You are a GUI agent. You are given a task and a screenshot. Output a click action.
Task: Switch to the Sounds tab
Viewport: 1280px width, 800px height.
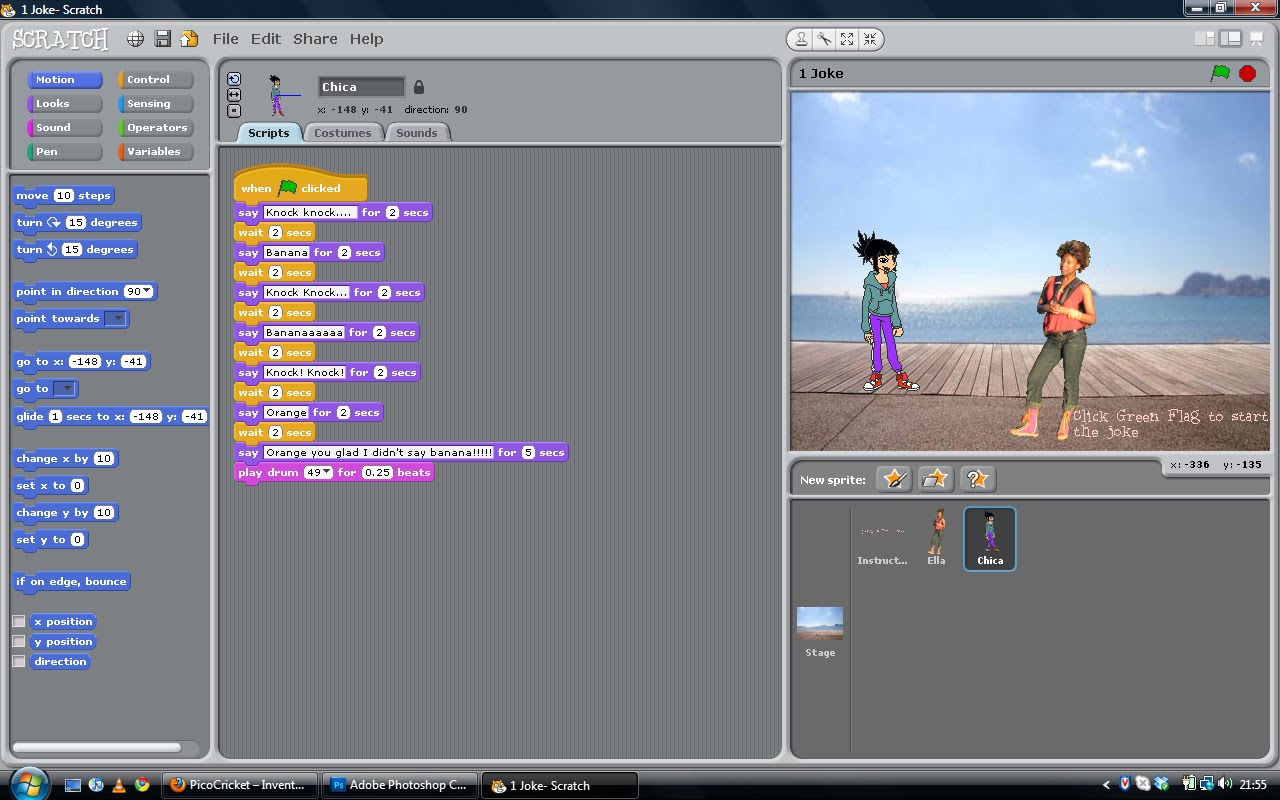pos(417,133)
